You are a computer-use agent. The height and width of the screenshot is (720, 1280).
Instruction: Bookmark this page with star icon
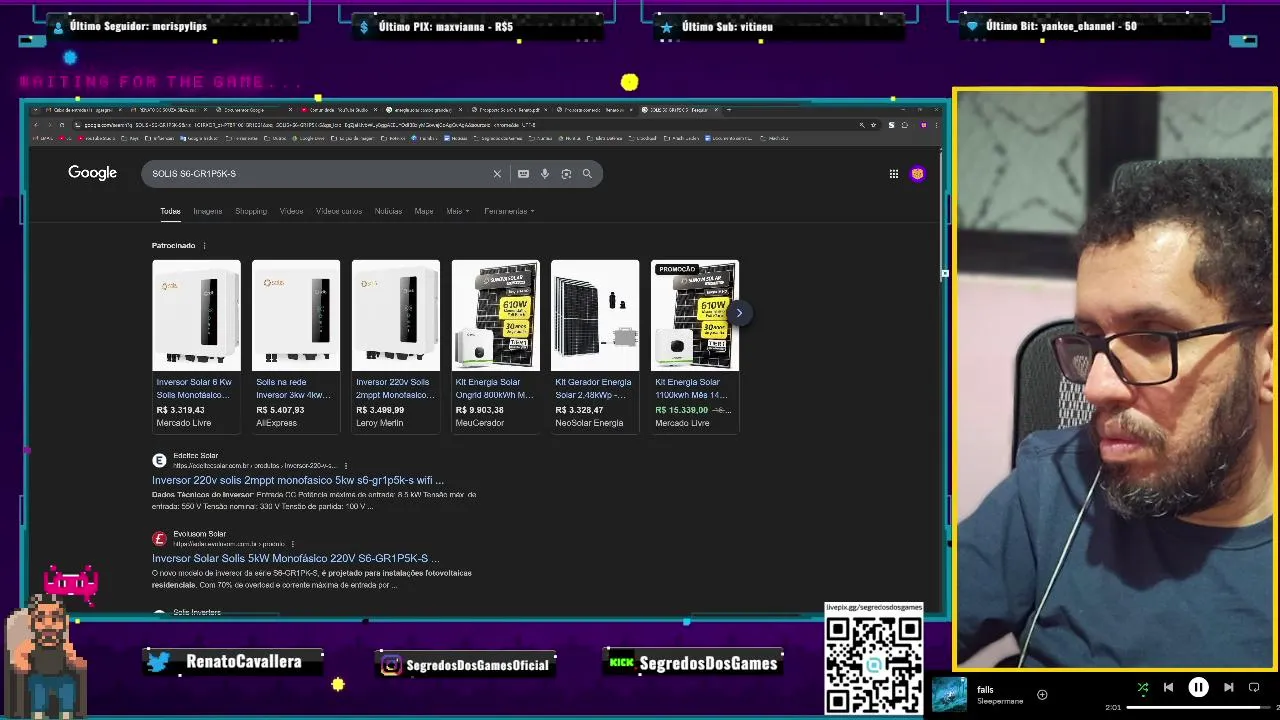click(x=874, y=125)
